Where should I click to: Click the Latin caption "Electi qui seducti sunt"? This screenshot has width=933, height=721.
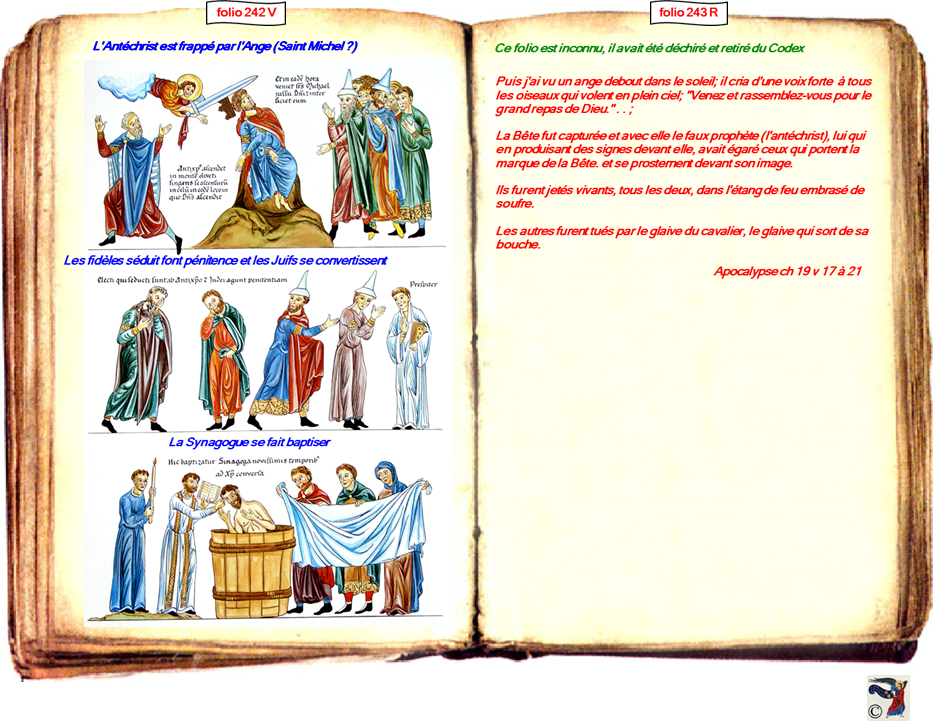[x=192, y=280]
